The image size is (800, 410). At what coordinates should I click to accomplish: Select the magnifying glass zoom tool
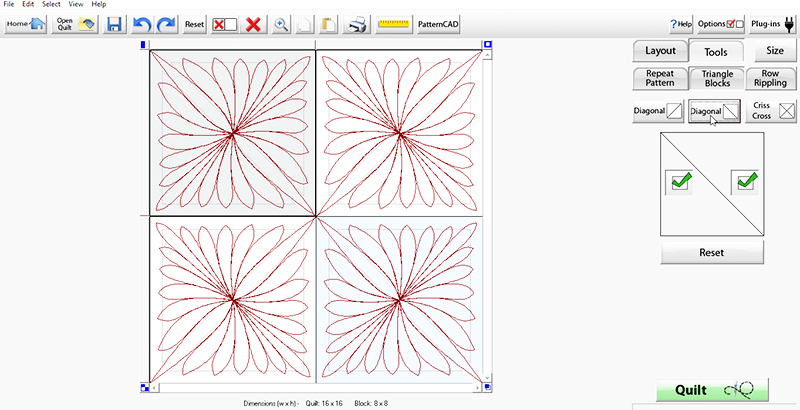[x=282, y=23]
